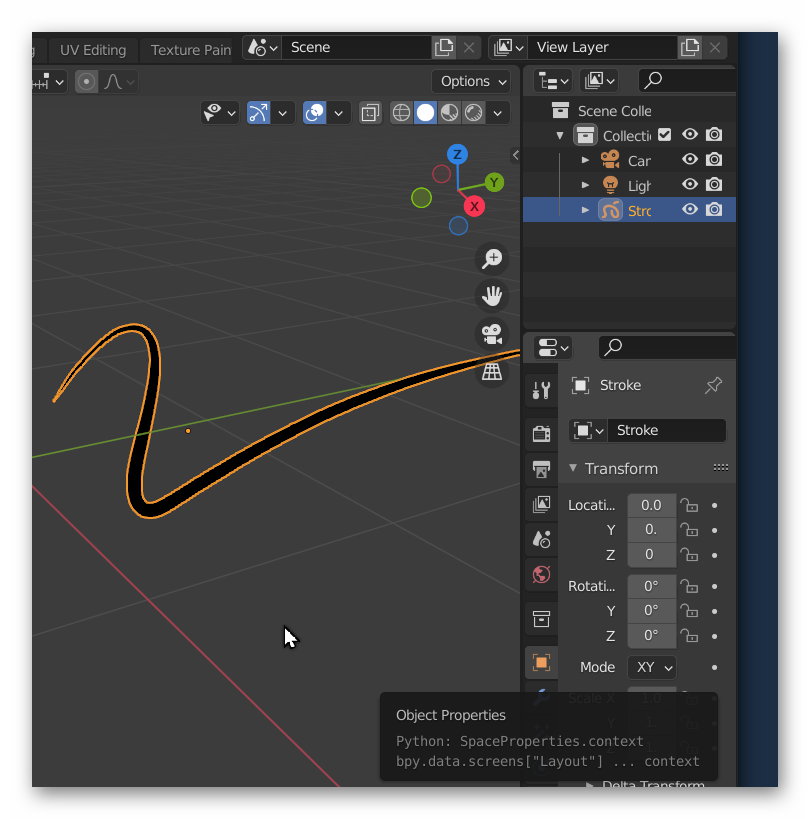Open object visibility and selectability dropdown
Viewport: 810px width, 819px height.
click(x=219, y=113)
